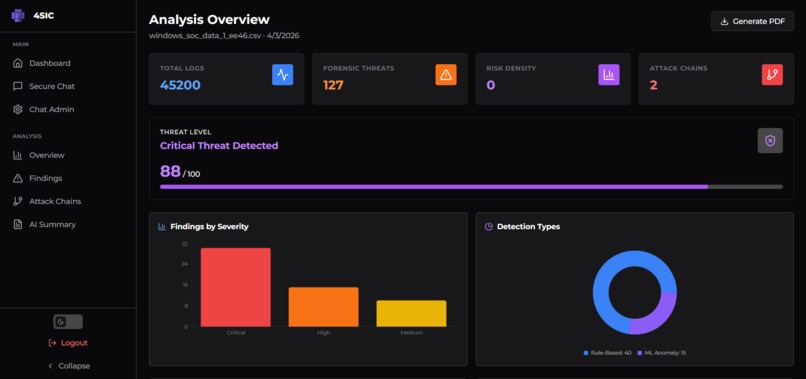The width and height of the screenshot is (806, 379).
Task: Click the threat level progress bar
Action: [x=471, y=187]
